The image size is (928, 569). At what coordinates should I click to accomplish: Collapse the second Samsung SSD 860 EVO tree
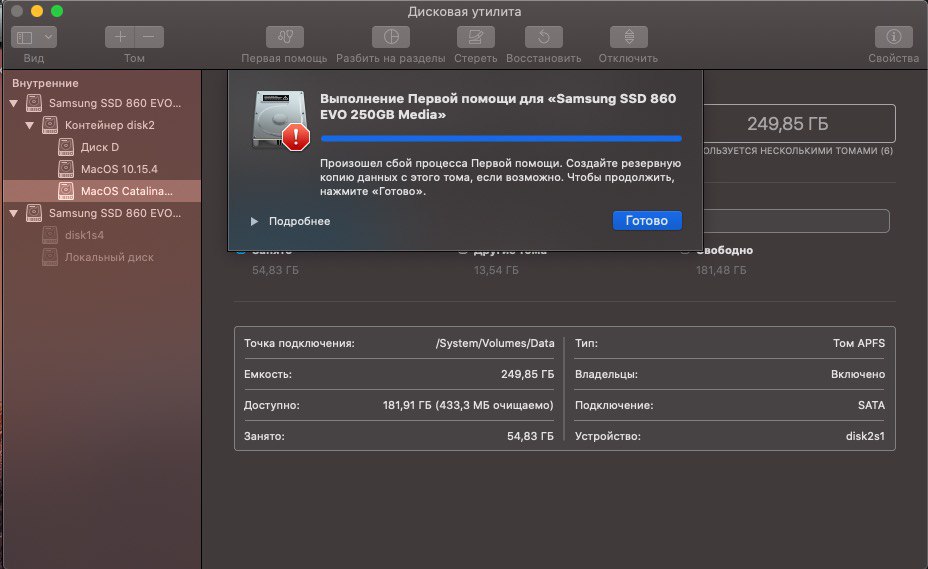14,213
